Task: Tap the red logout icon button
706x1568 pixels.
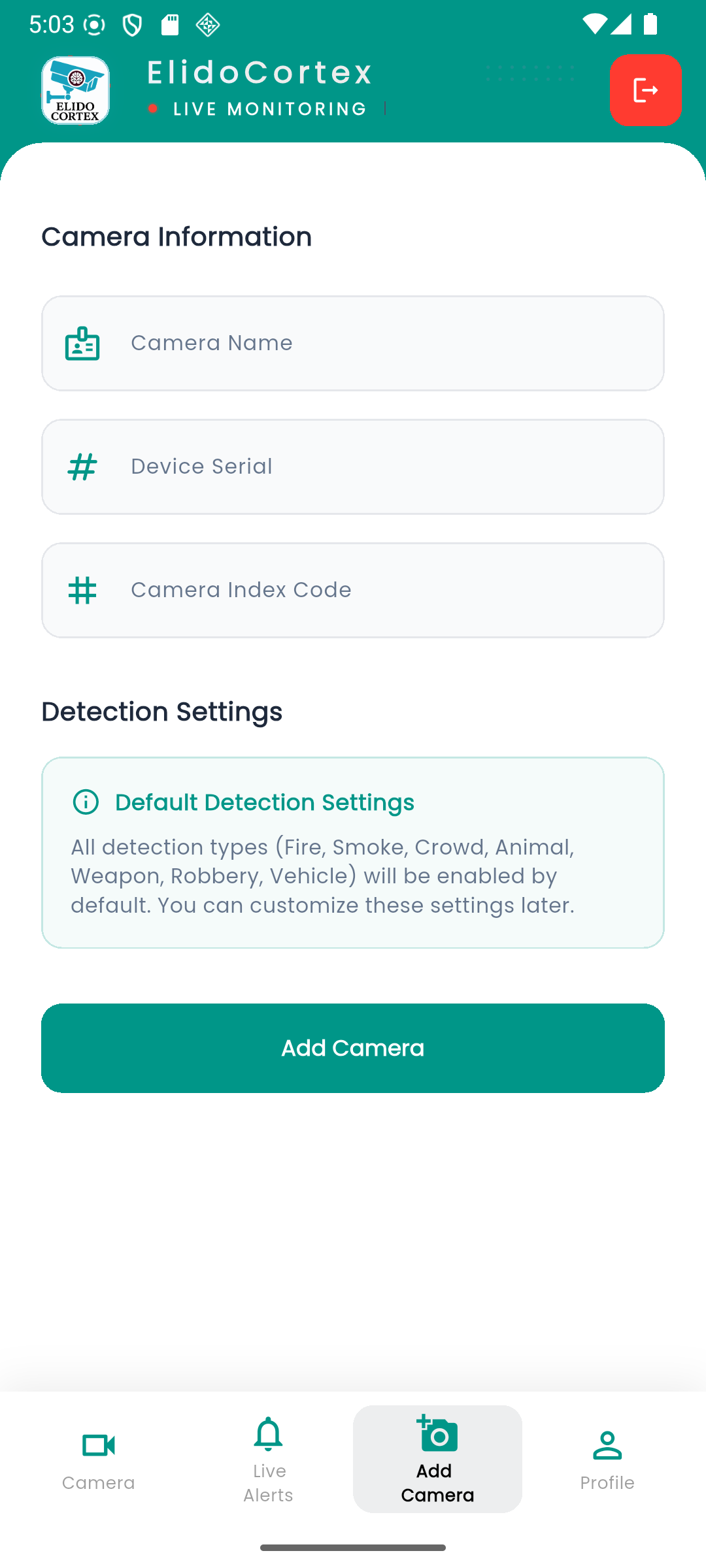Action: pyautogui.click(x=646, y=90)
